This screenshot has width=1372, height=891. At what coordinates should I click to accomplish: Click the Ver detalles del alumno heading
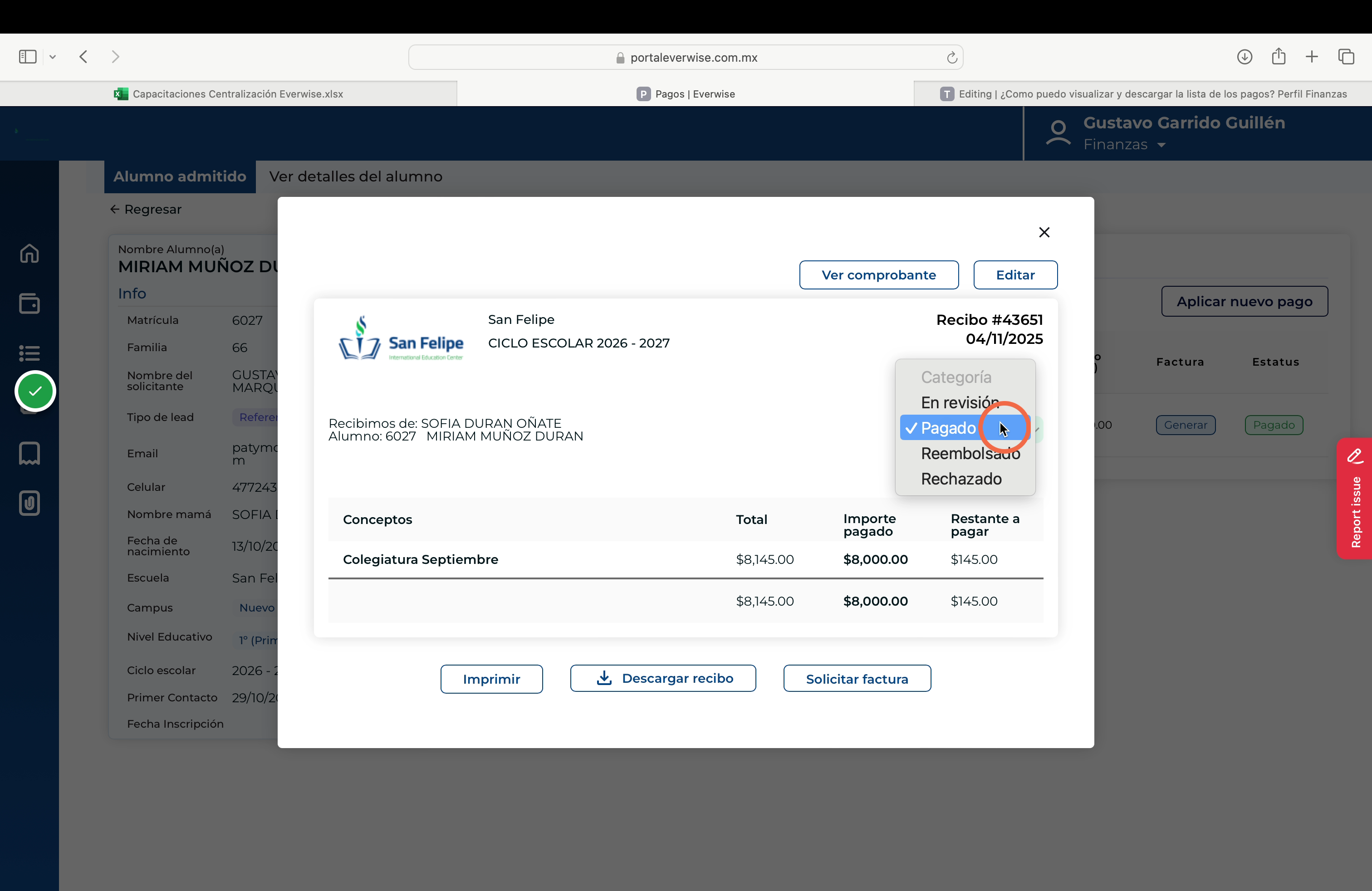coord(356,176)
